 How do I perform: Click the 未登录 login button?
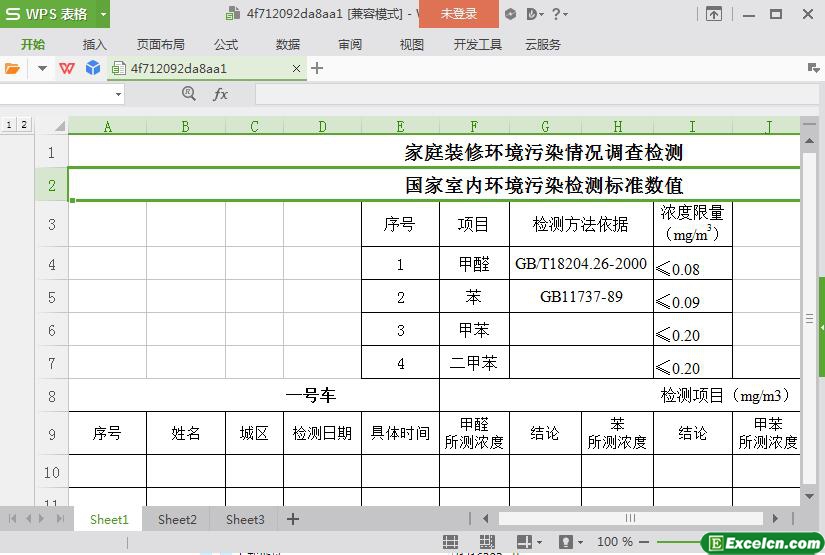pyautogui.click(x=459, y=14)
